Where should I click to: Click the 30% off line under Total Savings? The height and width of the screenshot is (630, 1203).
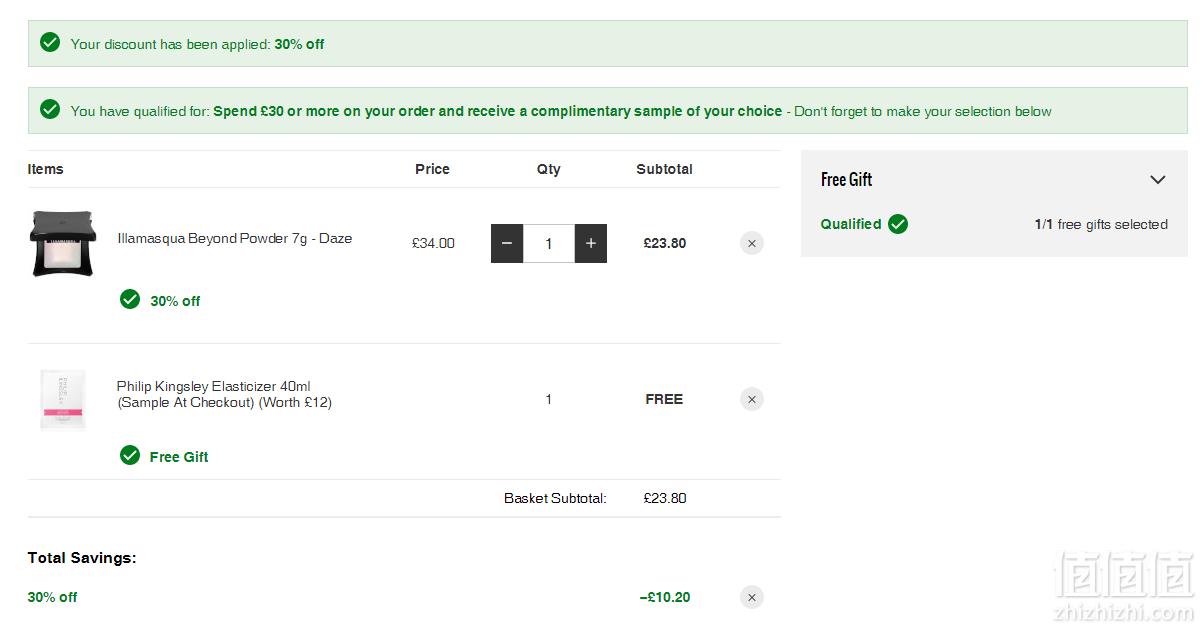pyautogui.click(x=52, y=597)
